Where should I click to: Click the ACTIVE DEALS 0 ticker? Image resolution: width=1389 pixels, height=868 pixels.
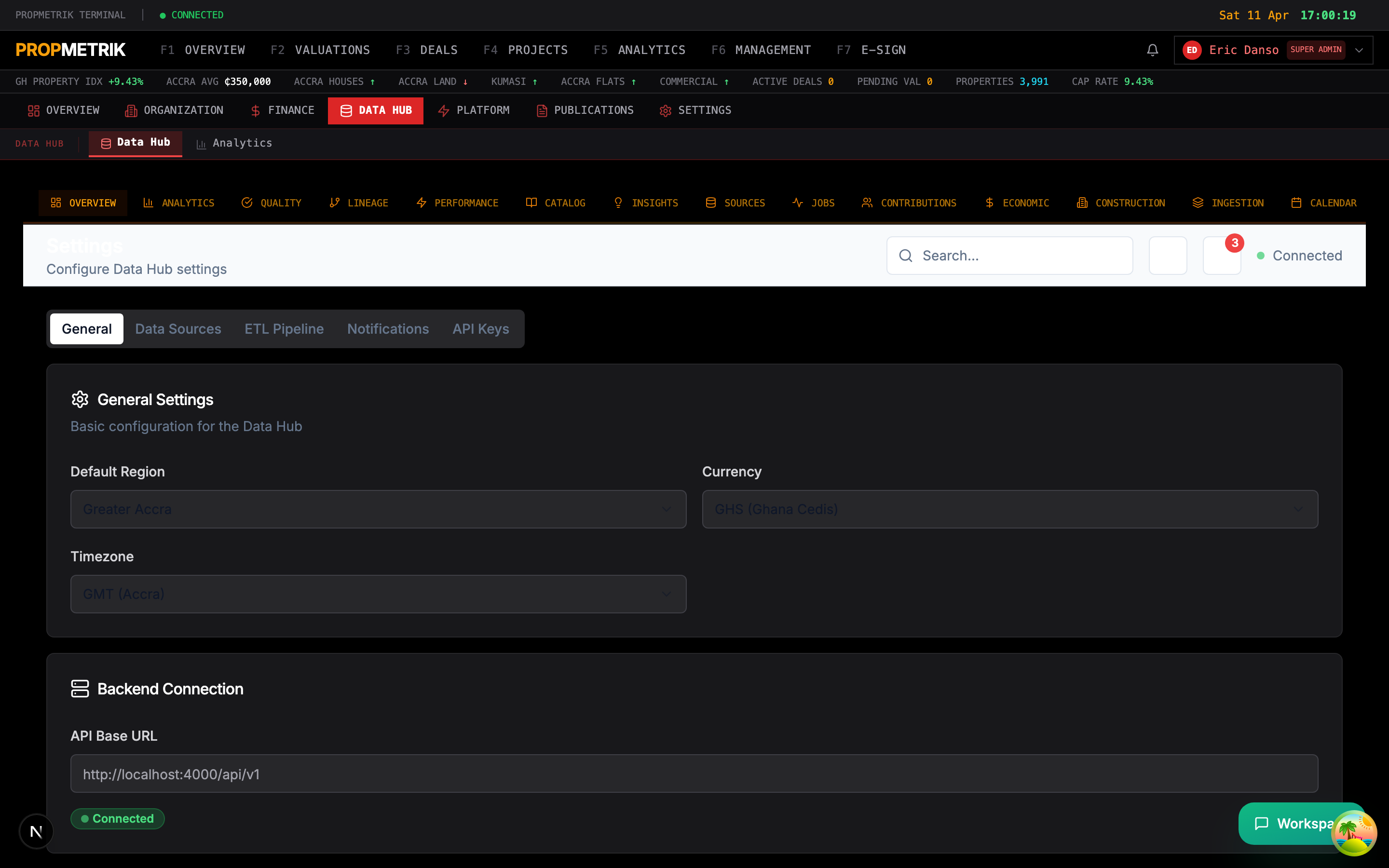pyautogui.click(x=793, y=81)
